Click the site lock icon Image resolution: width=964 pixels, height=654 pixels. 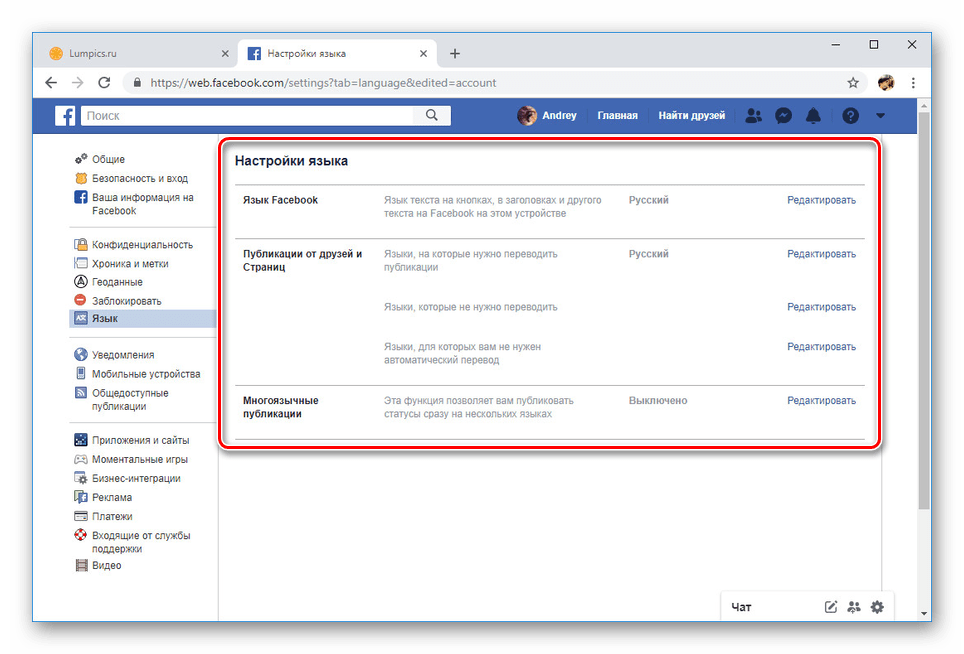[137, 82]
